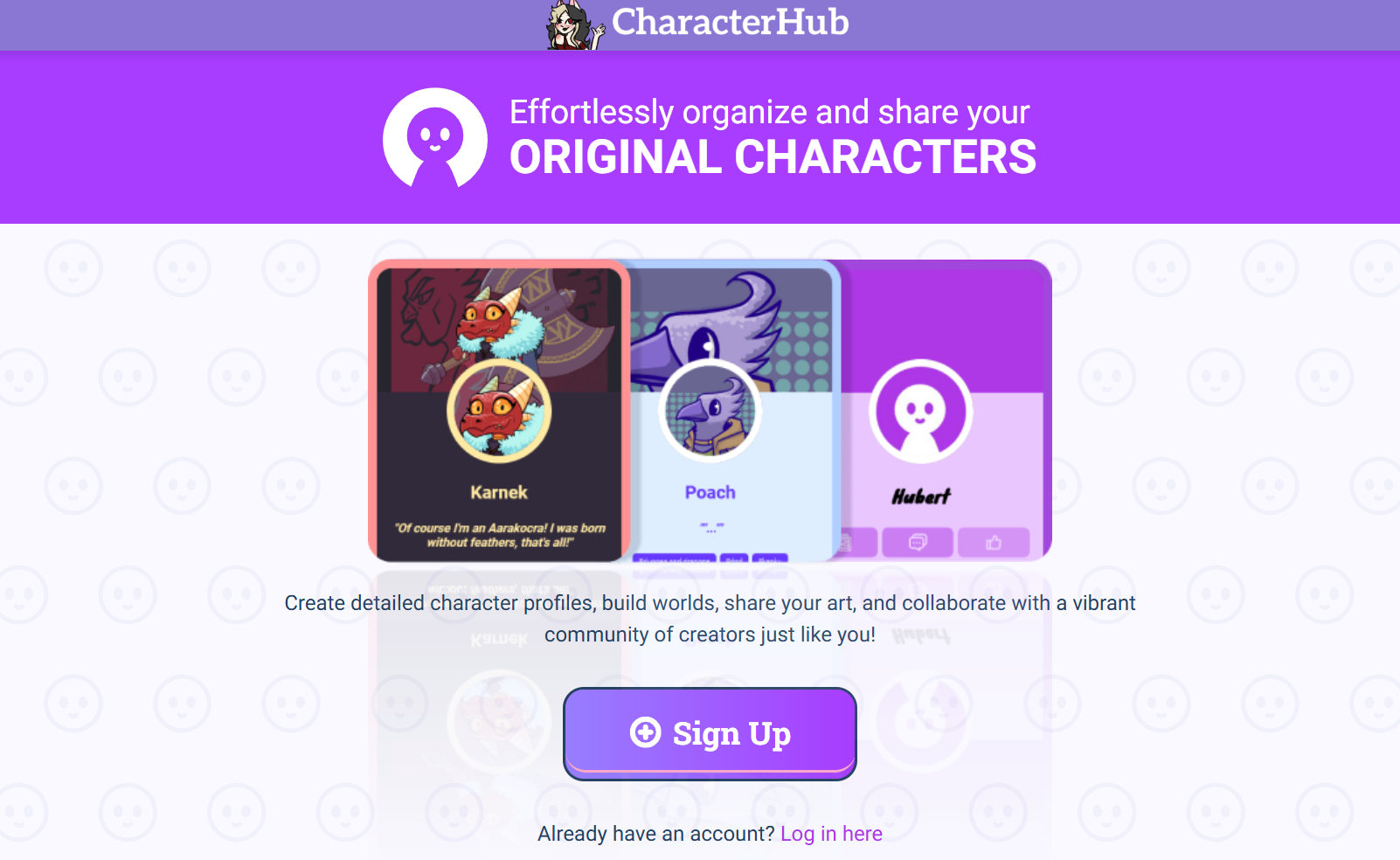Open Poach's circular bird avatar
This screenshot has width=1400, height=860.
pyautogui.click(x=710, y=411)
